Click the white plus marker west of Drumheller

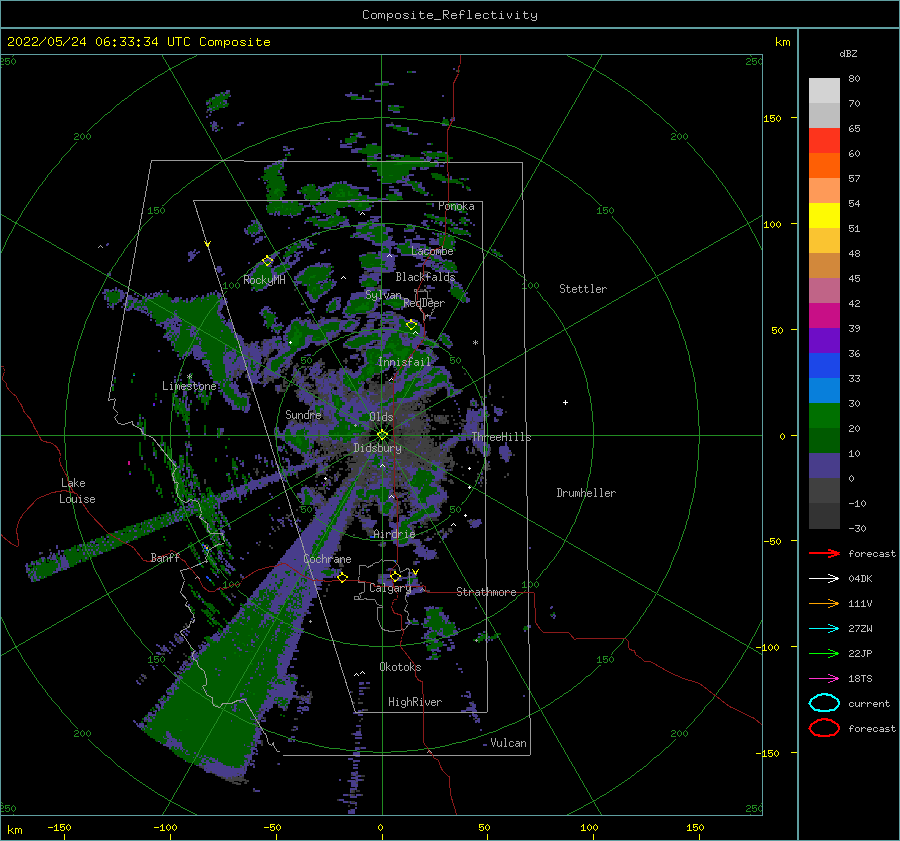[x=565, y=402]
